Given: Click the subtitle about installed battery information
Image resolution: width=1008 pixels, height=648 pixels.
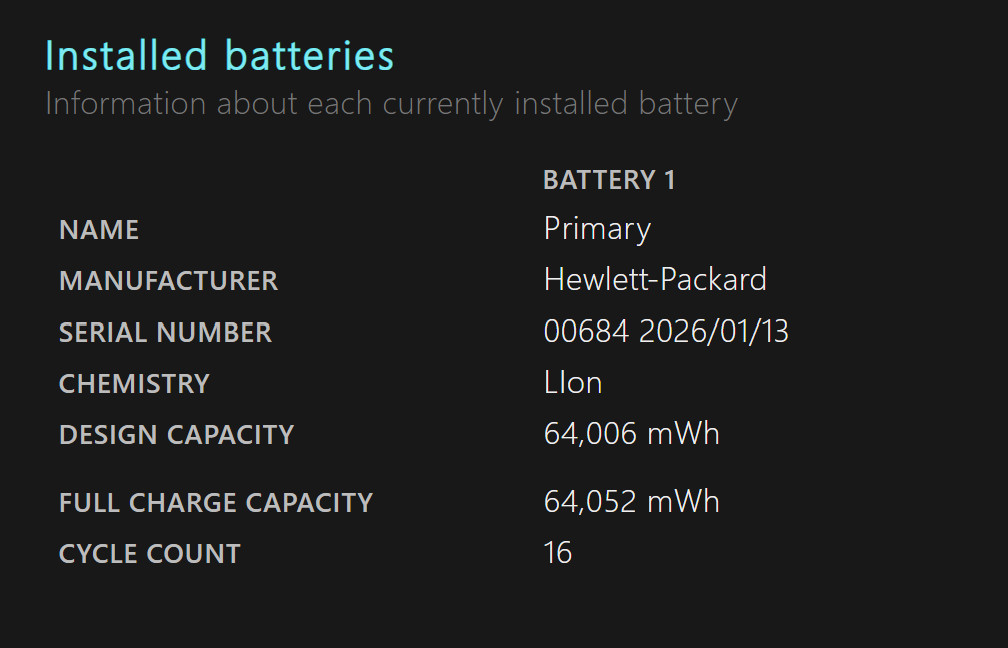Looking at the screenshot, I should point(392,104).
